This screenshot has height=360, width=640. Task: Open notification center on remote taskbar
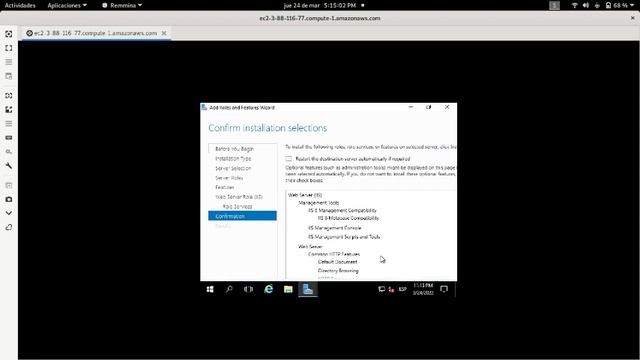pyautogui.click(x=444, y=289)
